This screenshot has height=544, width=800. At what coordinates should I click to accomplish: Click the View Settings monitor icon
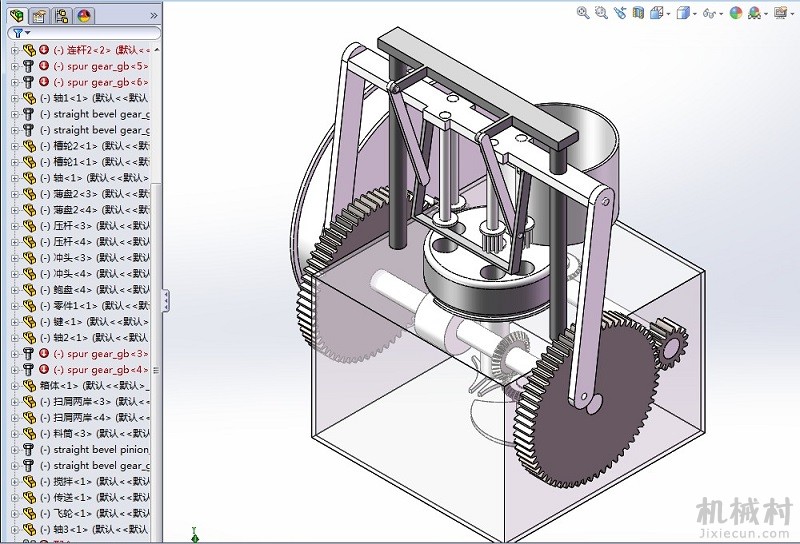[x=780, y=13]
